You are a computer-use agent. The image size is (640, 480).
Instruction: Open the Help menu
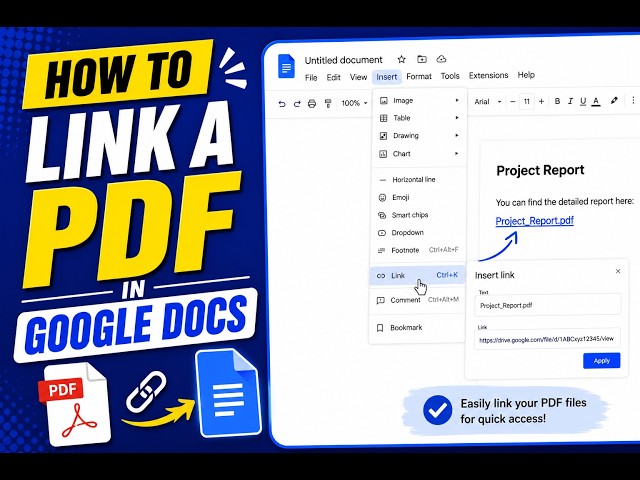coord(526,75)
